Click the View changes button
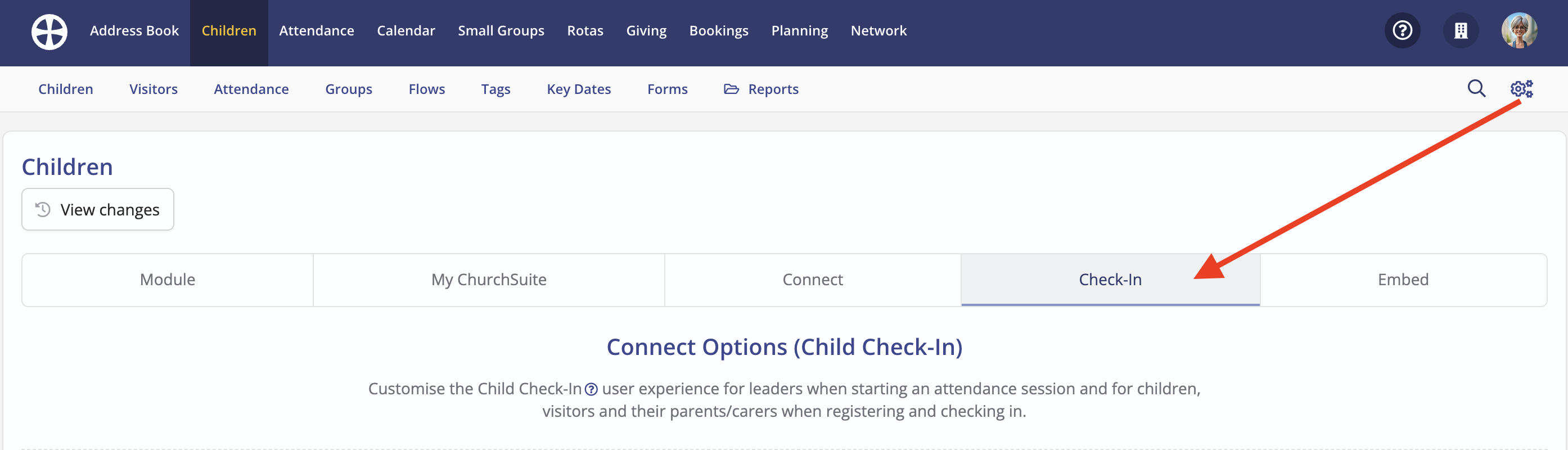Screen dimensions: 1568x450 pyautogui.click(x=98, y=209)
